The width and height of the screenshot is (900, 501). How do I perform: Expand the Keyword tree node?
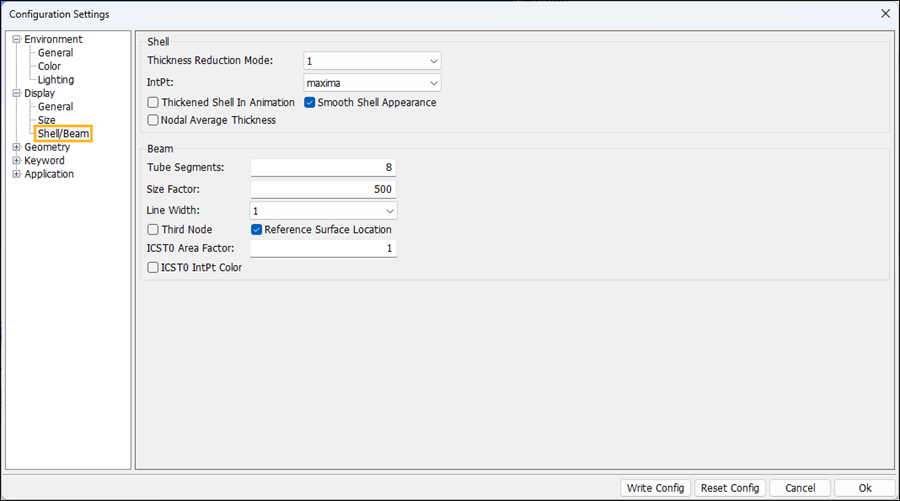coord(16,161)
